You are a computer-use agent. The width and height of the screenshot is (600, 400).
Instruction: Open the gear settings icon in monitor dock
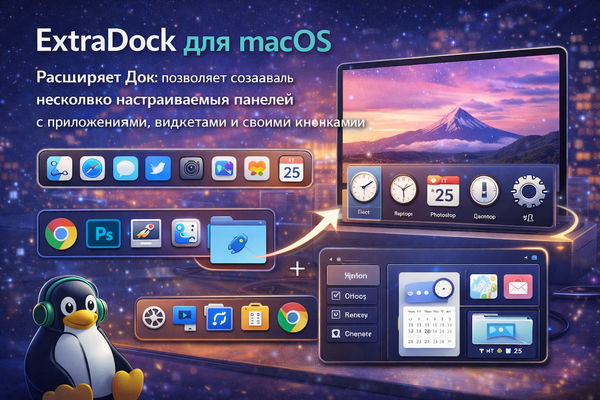[528, 192]
